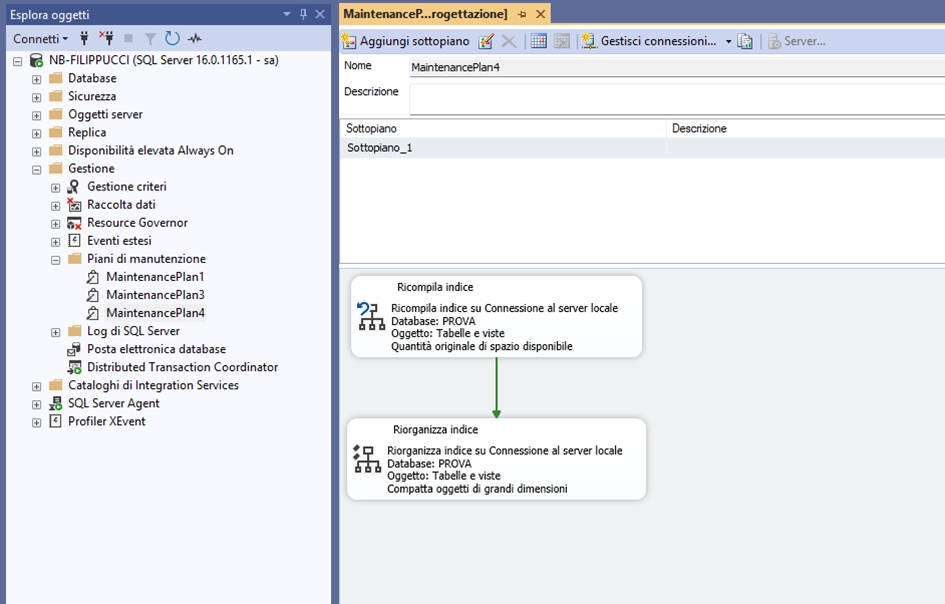Expand the Resource Governor node

[55, 224]
